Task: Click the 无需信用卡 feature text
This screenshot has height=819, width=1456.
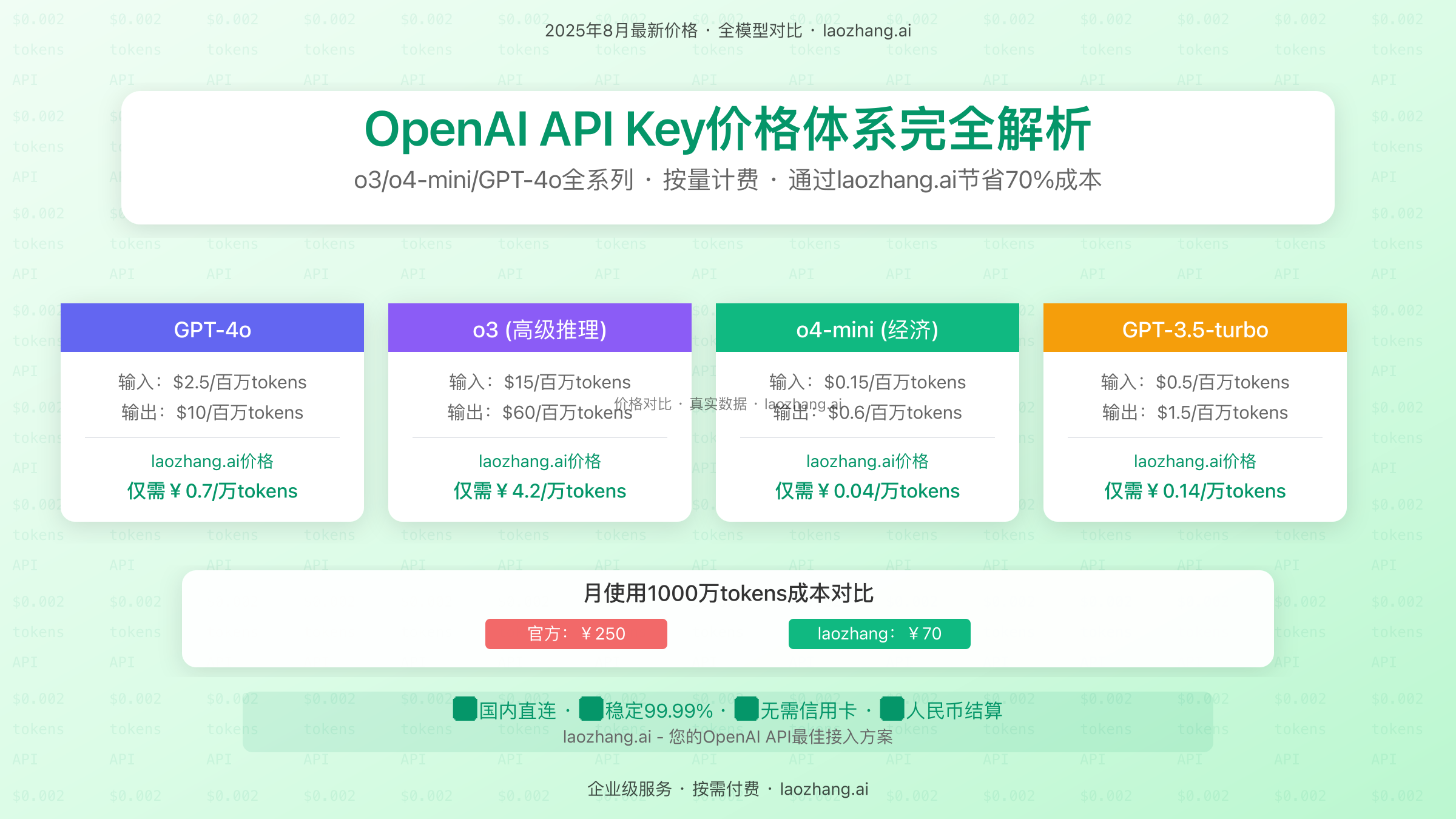Action: point(809,710)
